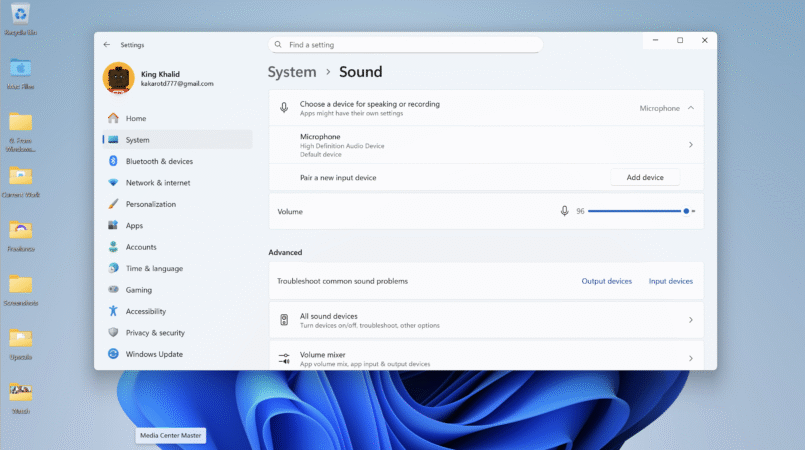
Task: Open Gaming settings page
Action: 178,289
